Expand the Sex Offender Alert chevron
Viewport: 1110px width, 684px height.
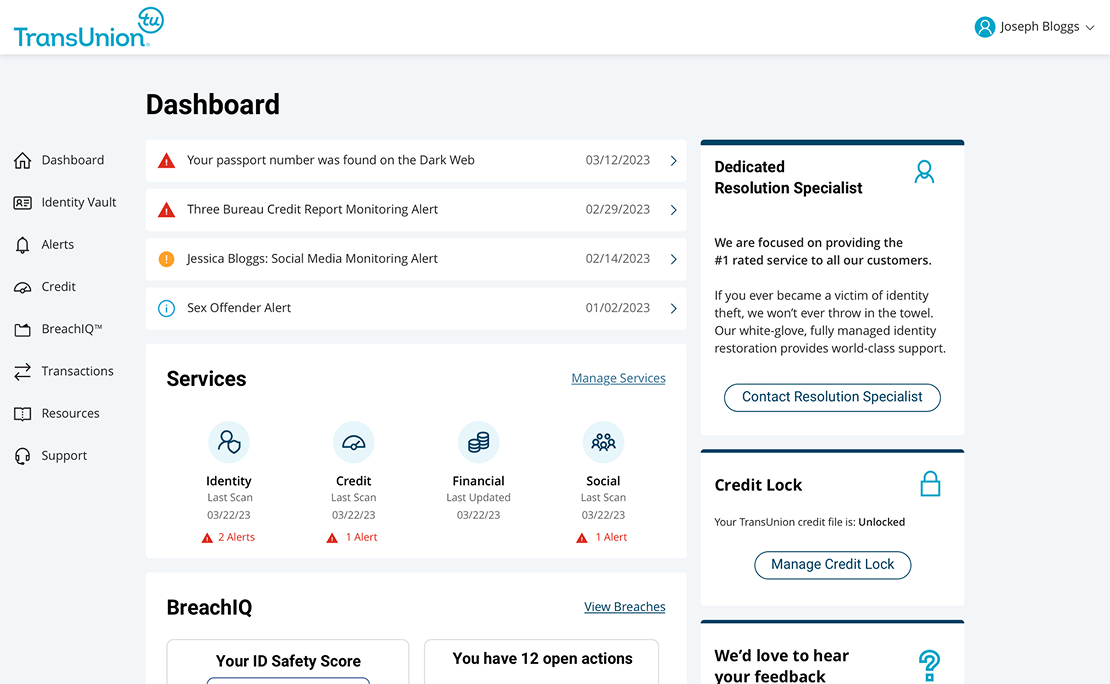[673, 308]
